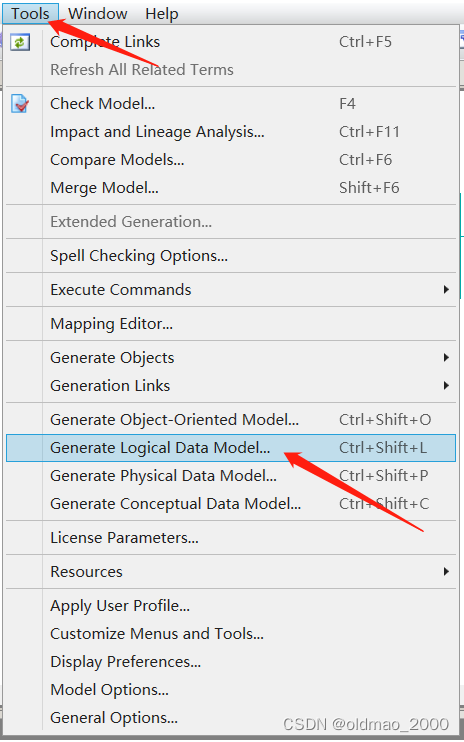The image size is (464, 742).
Task: Select Generate Physical Data Model
Action: (x=231, y=476)
